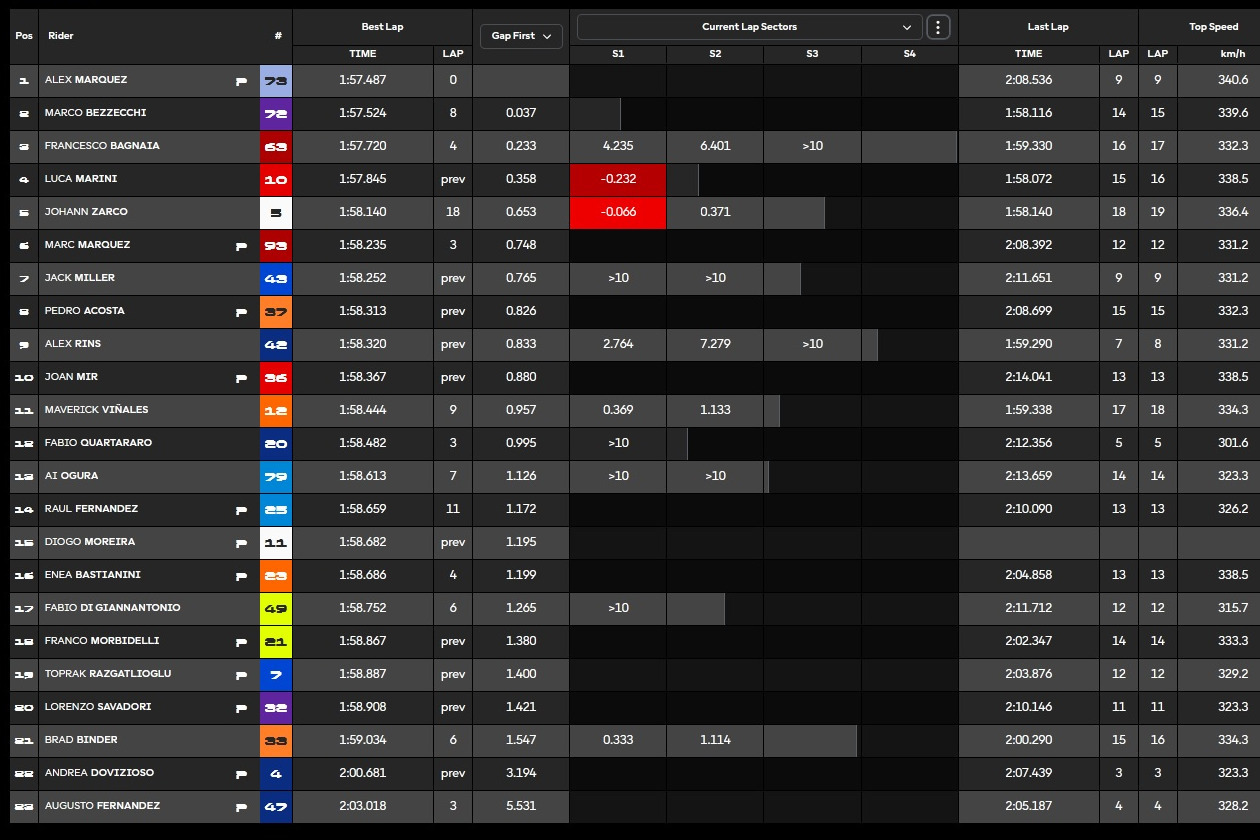Click Joan Mir's last lap time 2:14.041
This screenshot has width=1260, height=840.
[1028, 377]
